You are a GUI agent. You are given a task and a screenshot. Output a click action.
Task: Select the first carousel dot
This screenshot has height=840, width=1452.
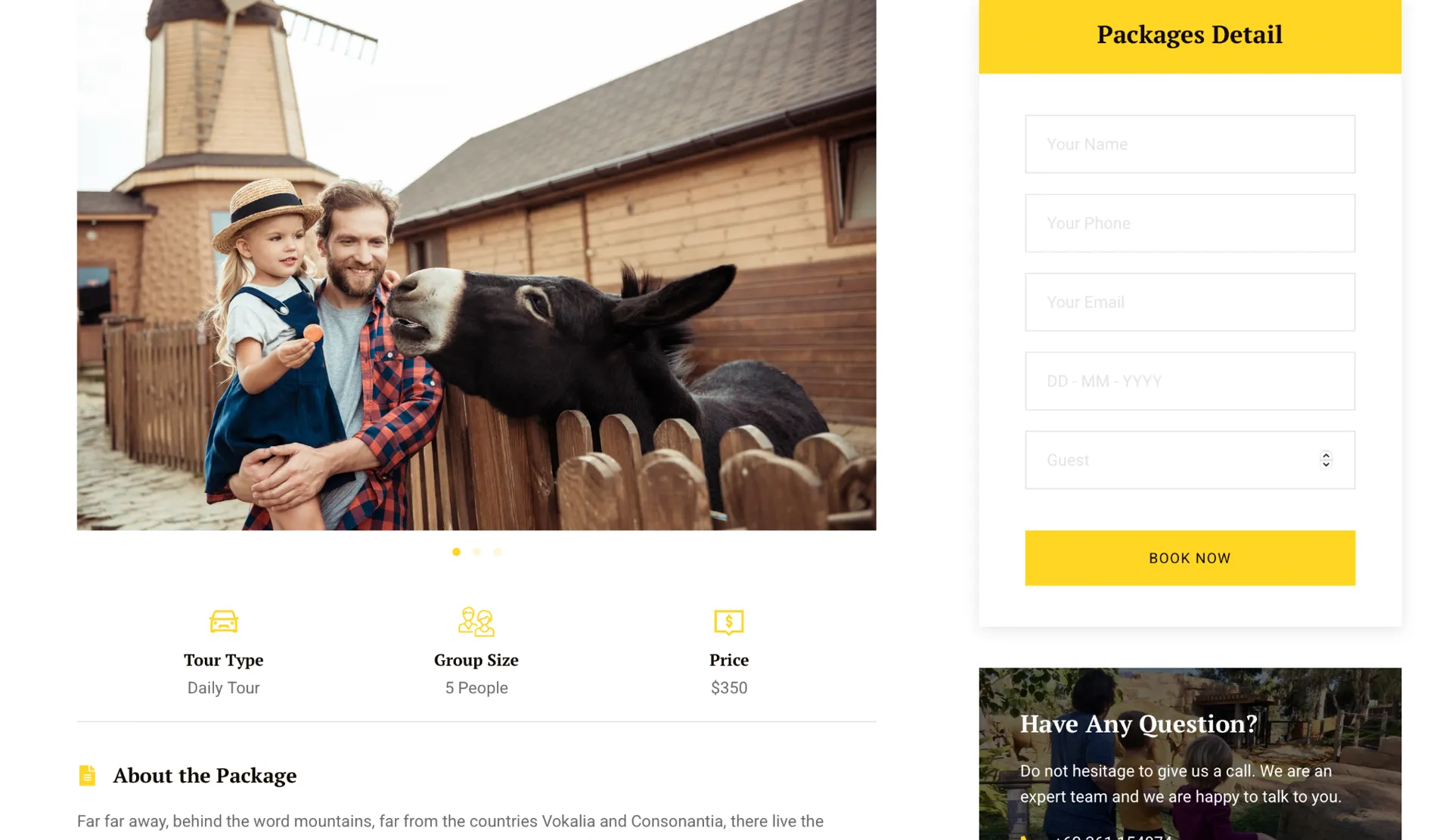pyautogui.click(x=456, y=552)
